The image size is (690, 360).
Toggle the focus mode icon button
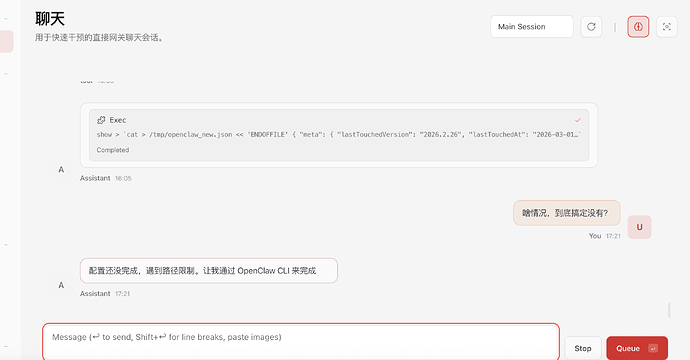coord(667,27)
